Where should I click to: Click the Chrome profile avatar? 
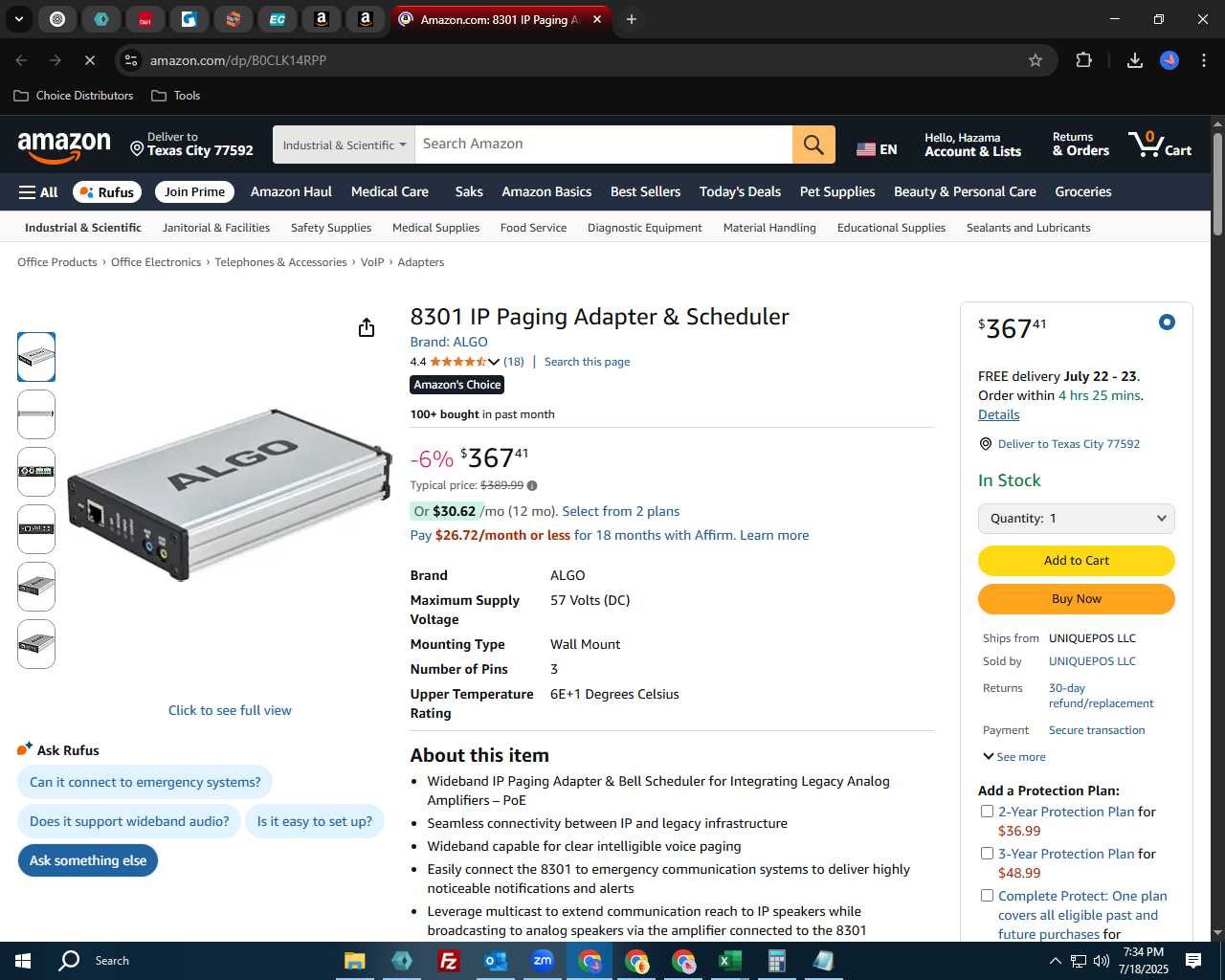[1169, 60]
